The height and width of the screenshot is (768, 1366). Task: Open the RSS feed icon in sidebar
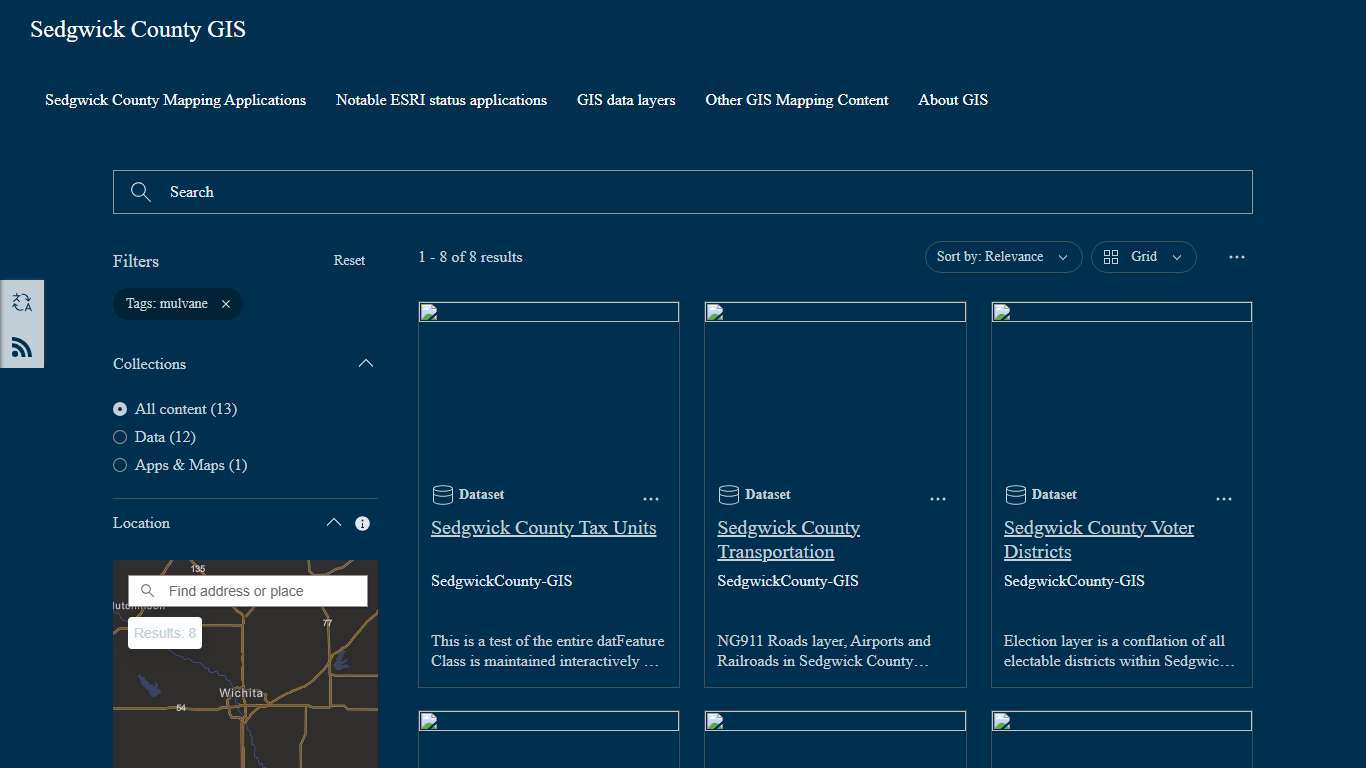(21, 346)
